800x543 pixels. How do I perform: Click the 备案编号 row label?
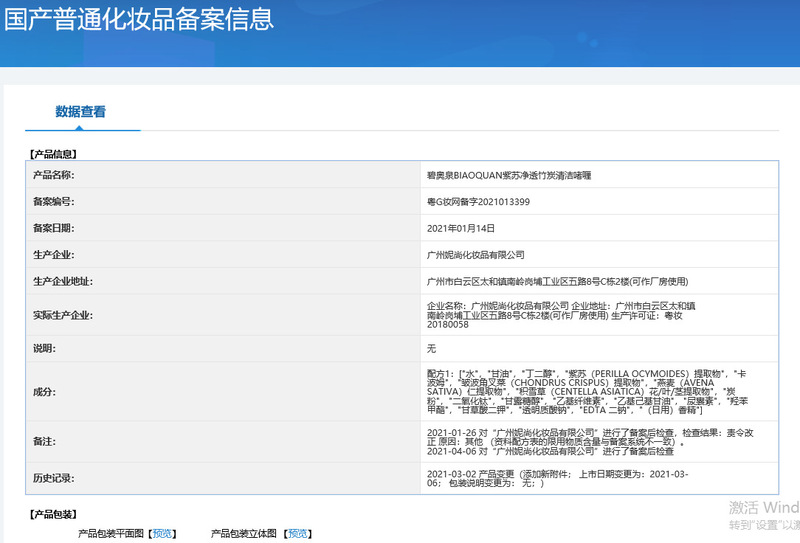point(54,202)
